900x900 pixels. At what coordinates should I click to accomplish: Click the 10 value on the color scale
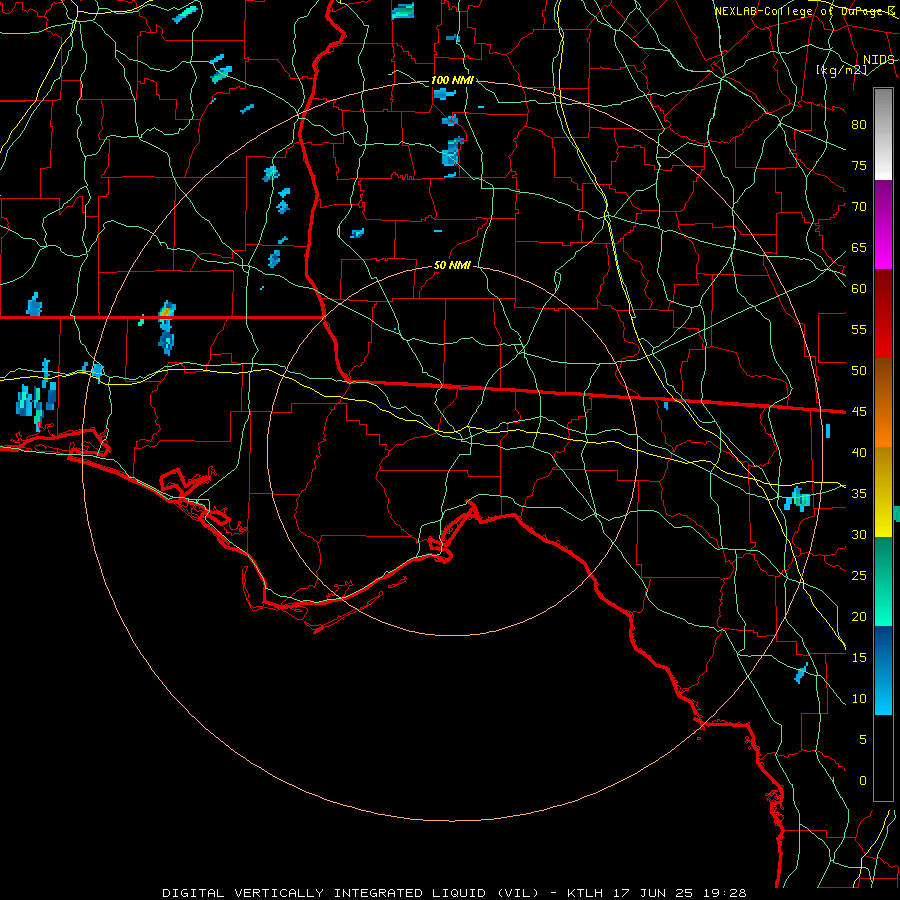[x=859, y=699]
